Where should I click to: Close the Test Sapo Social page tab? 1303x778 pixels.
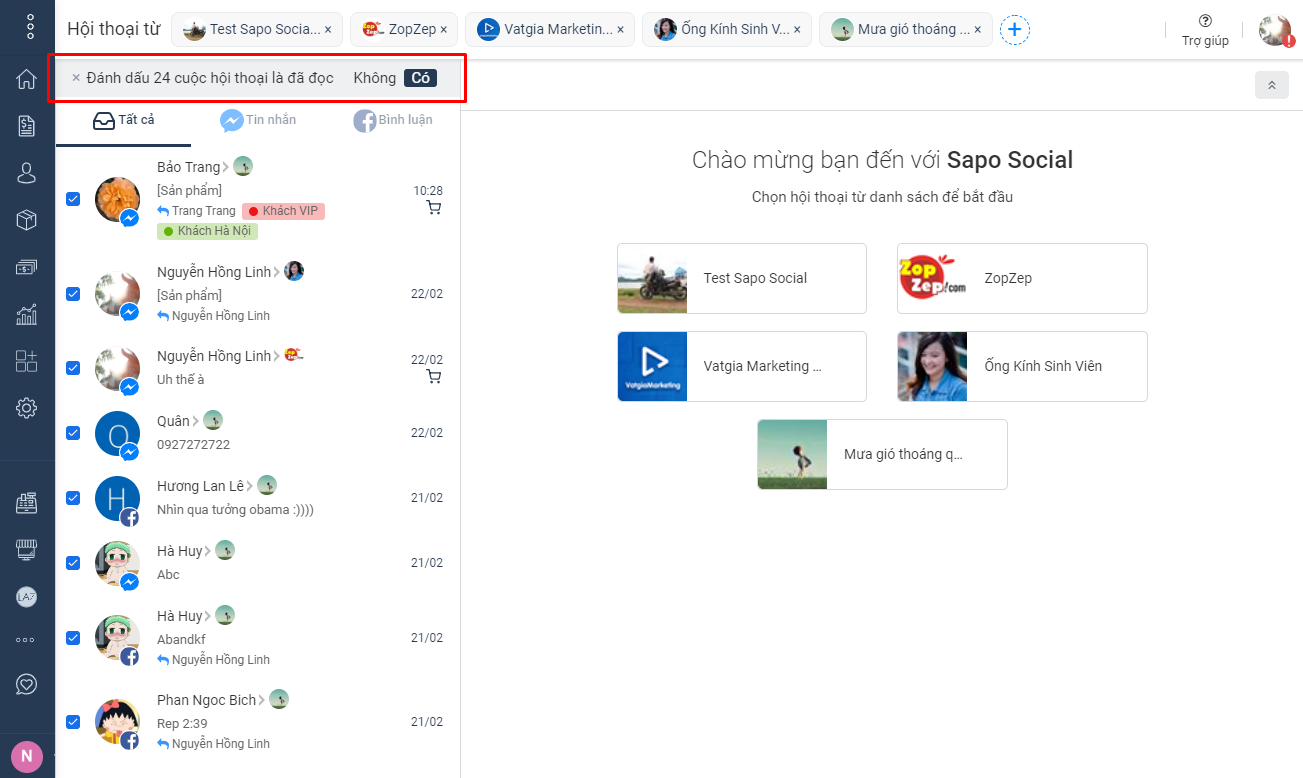point(328,30)
